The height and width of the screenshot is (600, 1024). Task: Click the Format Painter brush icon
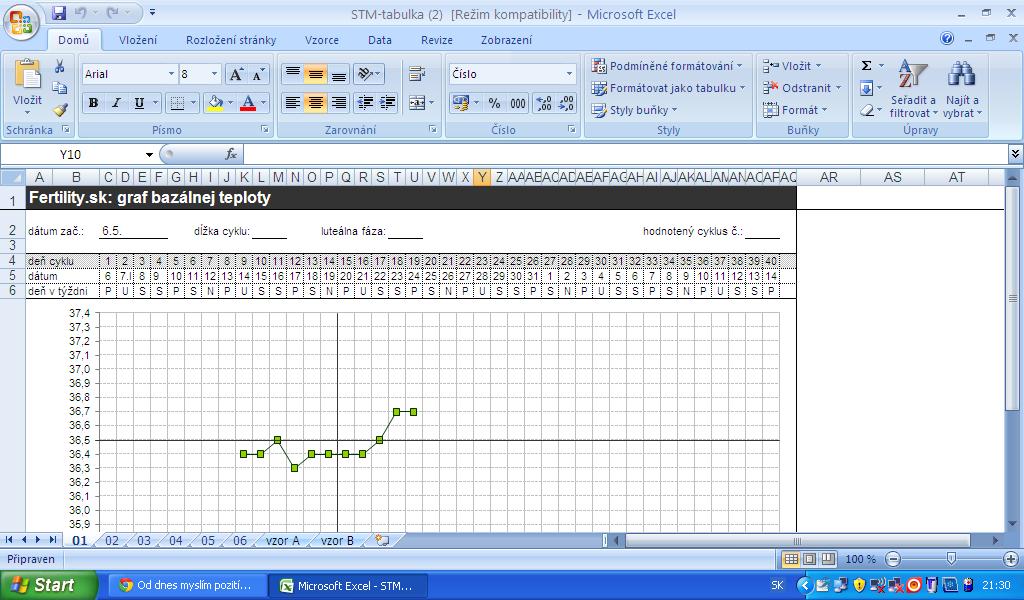[60, 110]
